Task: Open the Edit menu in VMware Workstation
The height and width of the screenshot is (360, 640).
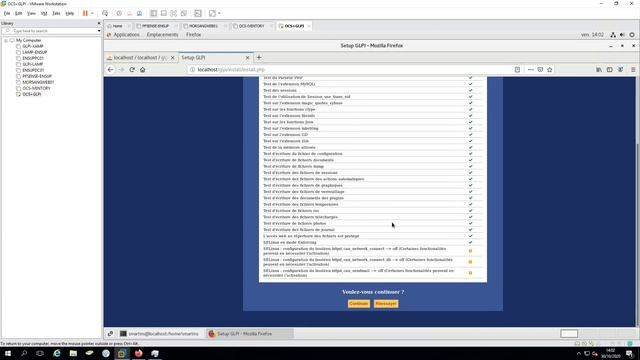Action: click(x=18, y=13)
